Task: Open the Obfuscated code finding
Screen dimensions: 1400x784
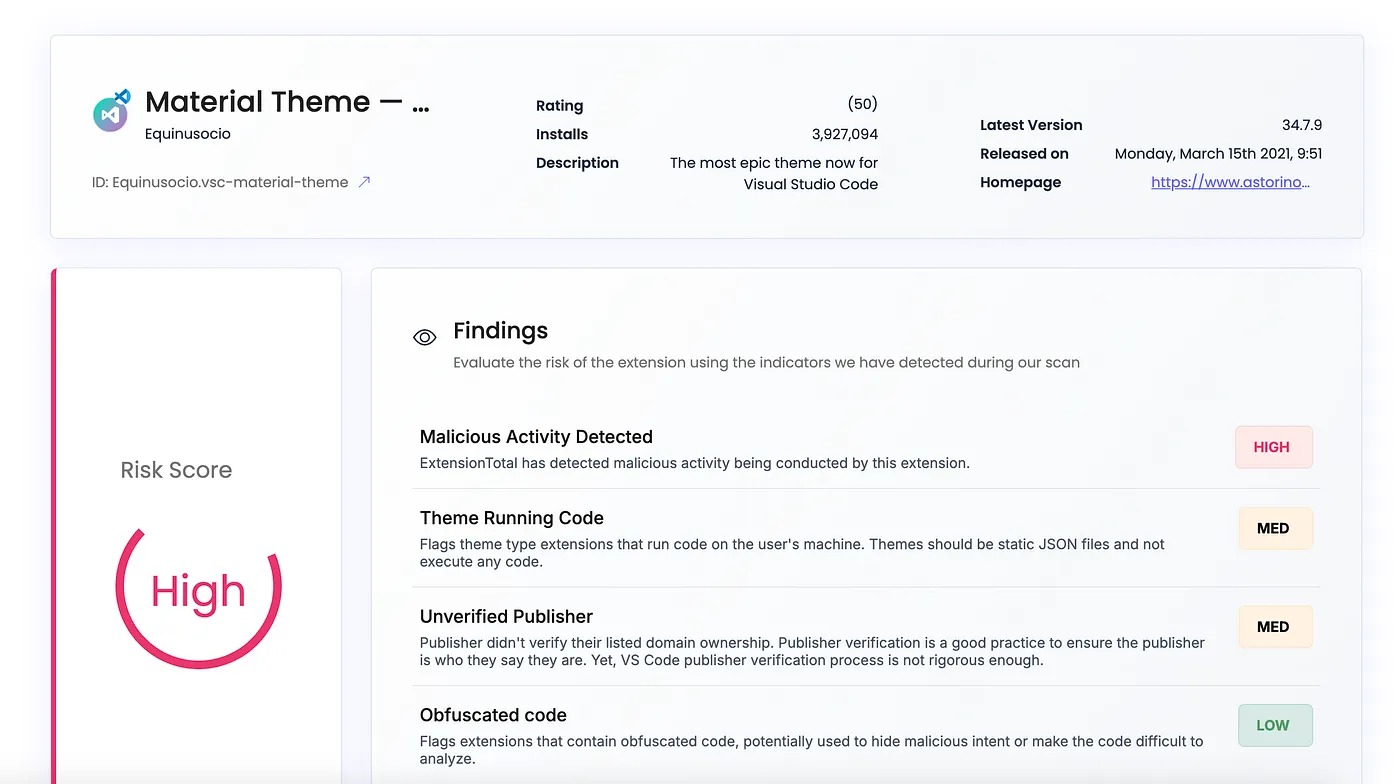Action: (493, 715)
